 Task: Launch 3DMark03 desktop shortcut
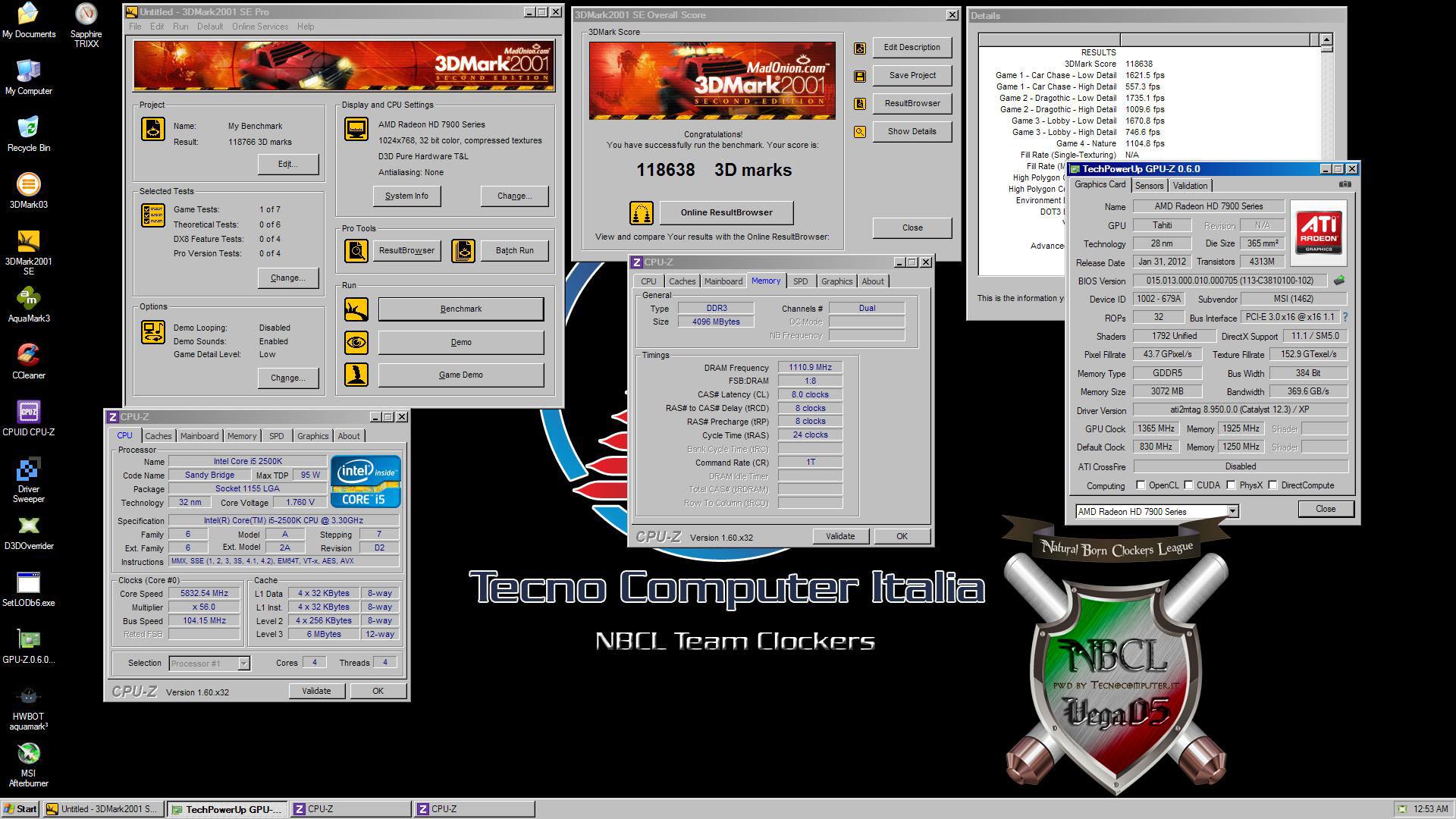[x=28, y=191]
